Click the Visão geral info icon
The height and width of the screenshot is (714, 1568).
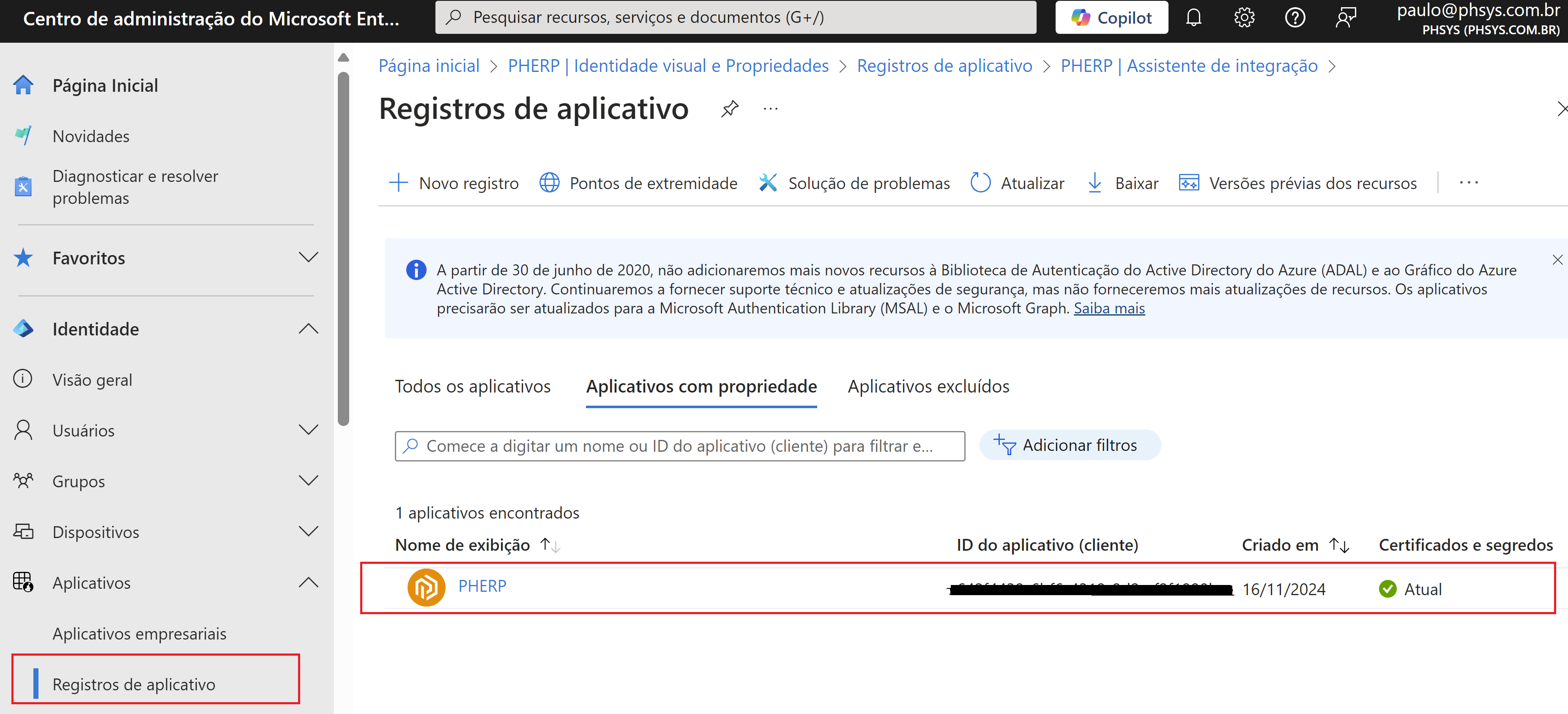23,379
